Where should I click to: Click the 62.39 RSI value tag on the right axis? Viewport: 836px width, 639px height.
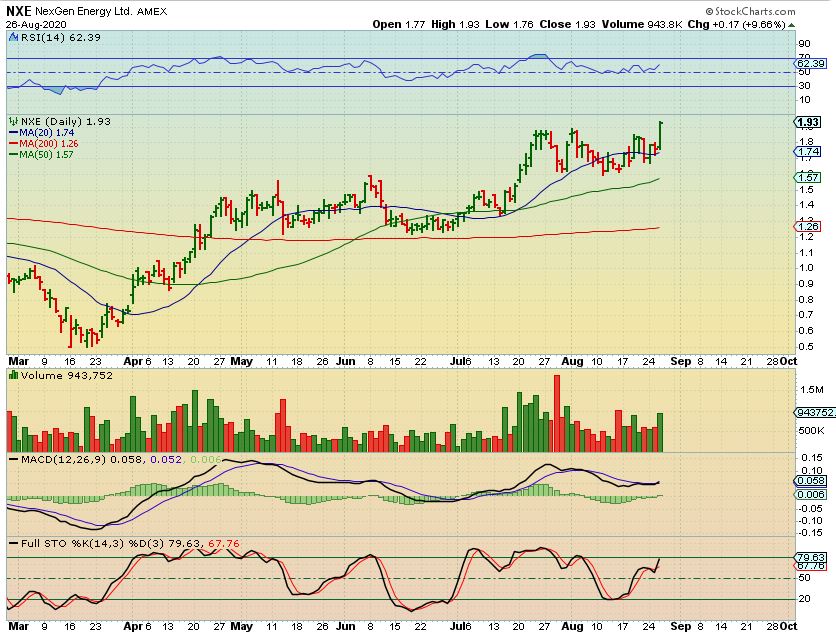[x=811, y=63]
